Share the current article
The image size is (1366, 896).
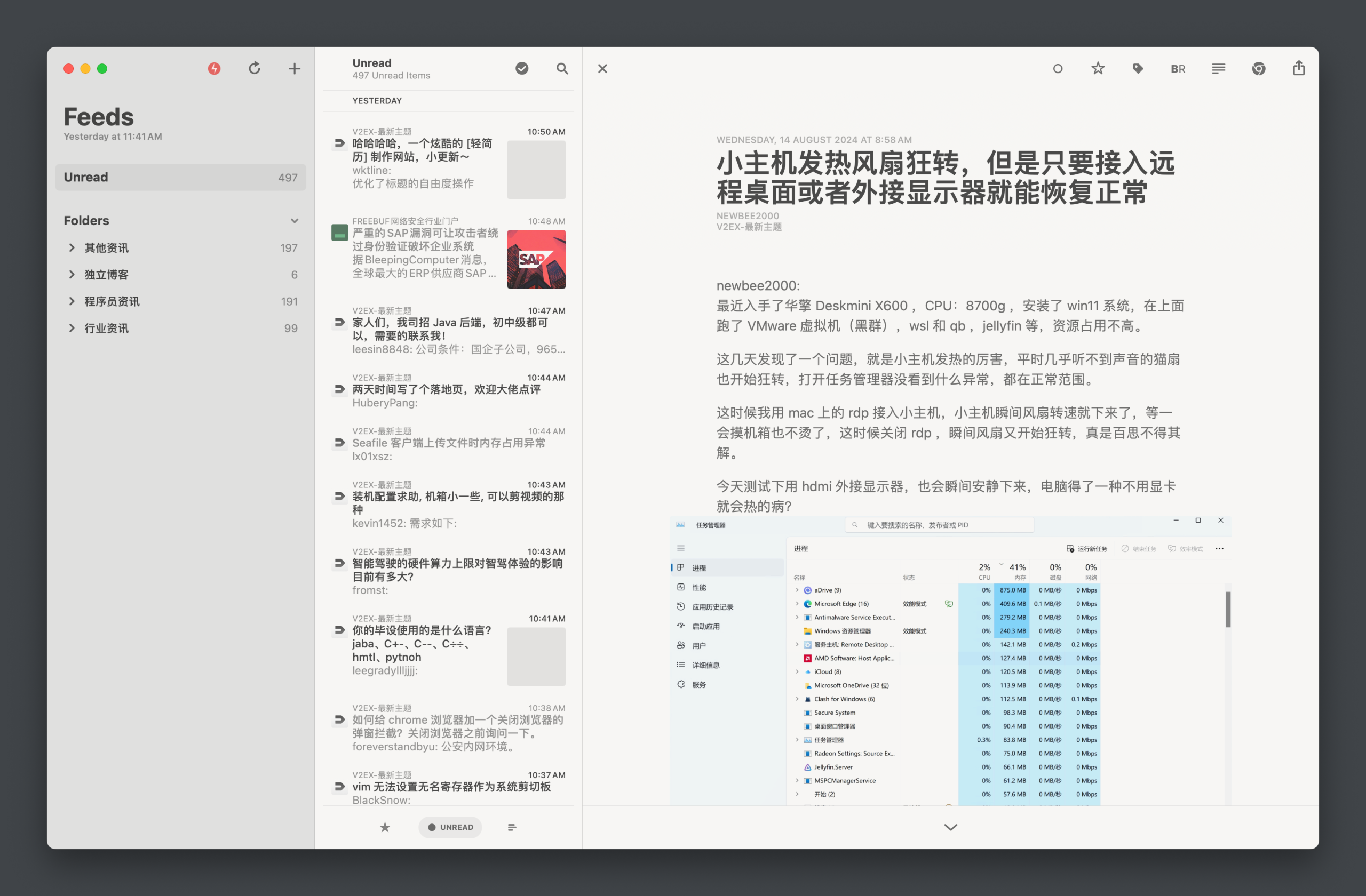tap(1299, 68)
